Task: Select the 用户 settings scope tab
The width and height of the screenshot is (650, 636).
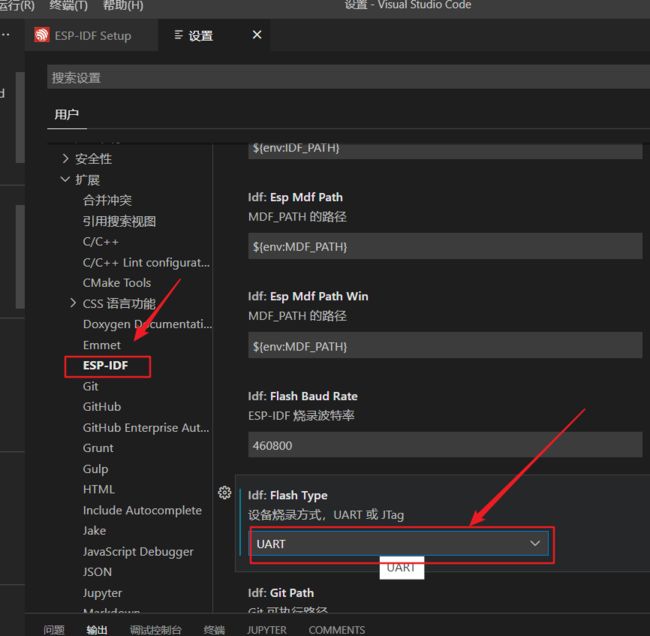Action: coord(66,114)
